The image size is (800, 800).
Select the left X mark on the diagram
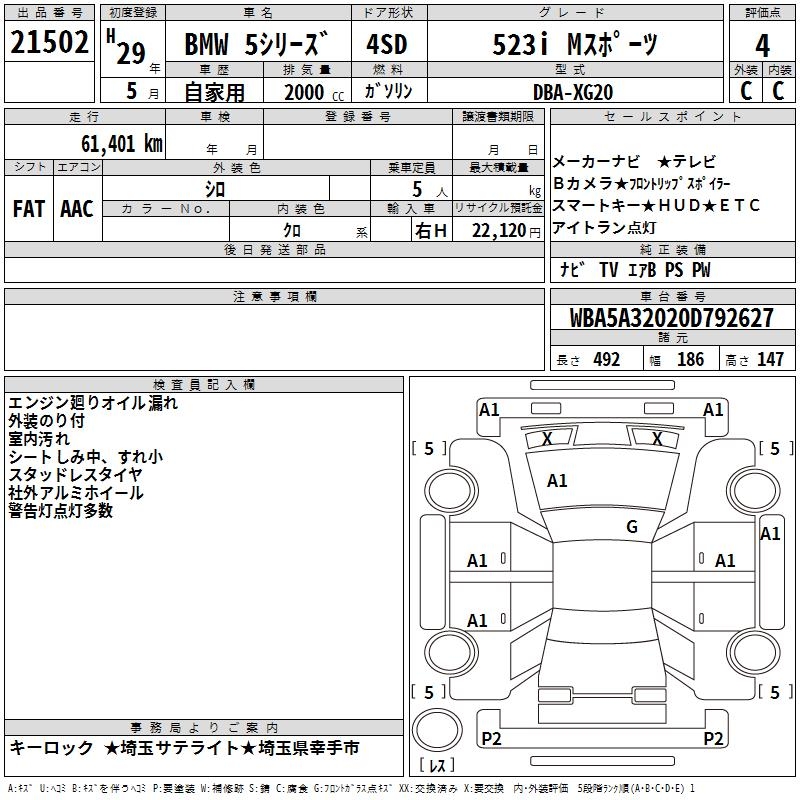[x=546, y=439]
